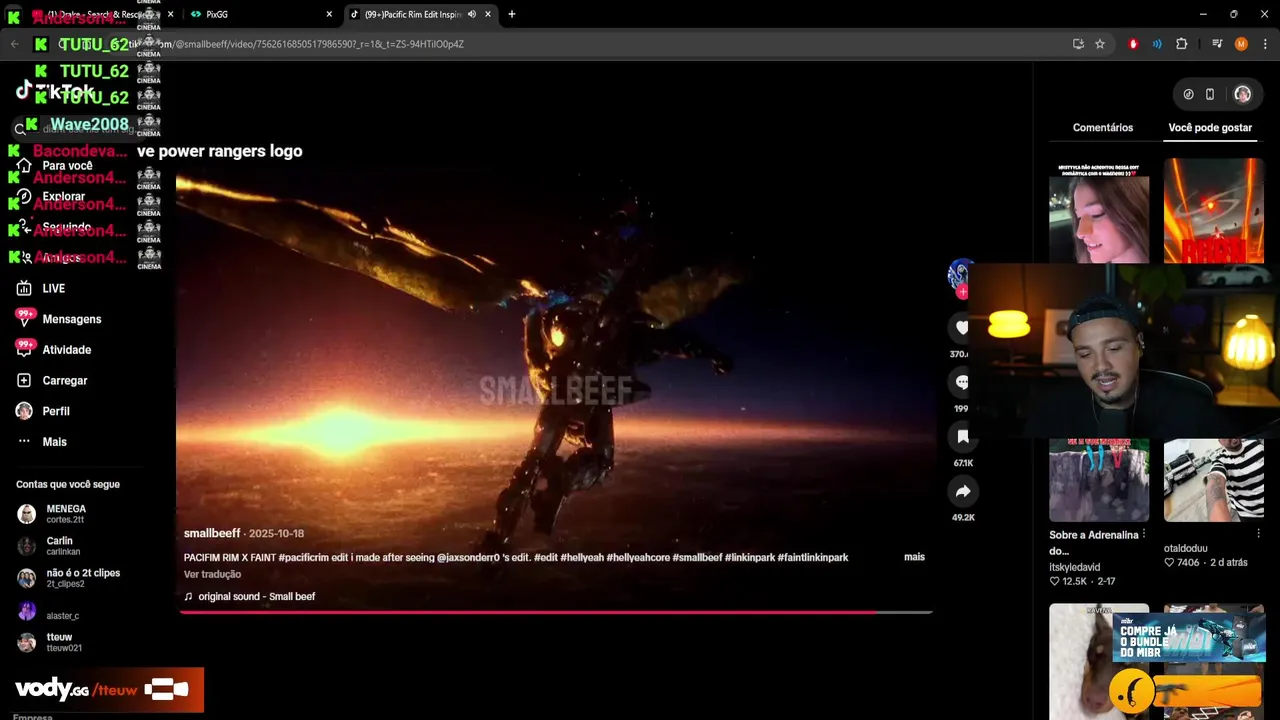Click Ver tradução under caption
The image size is (1280, 720).
point(212,574)
